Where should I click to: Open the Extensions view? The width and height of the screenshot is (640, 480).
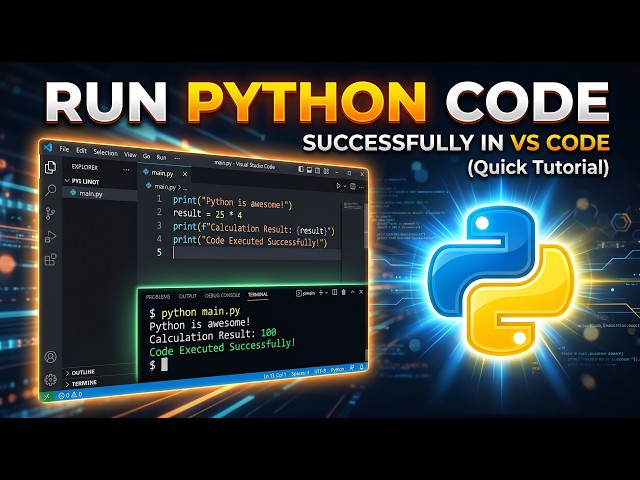(50, 260)
